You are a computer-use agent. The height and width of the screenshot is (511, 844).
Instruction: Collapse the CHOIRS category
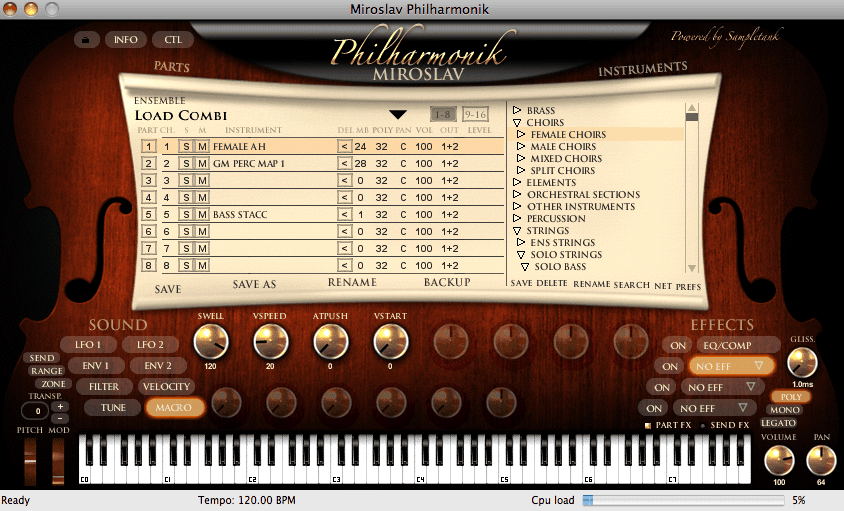point(517,123)
